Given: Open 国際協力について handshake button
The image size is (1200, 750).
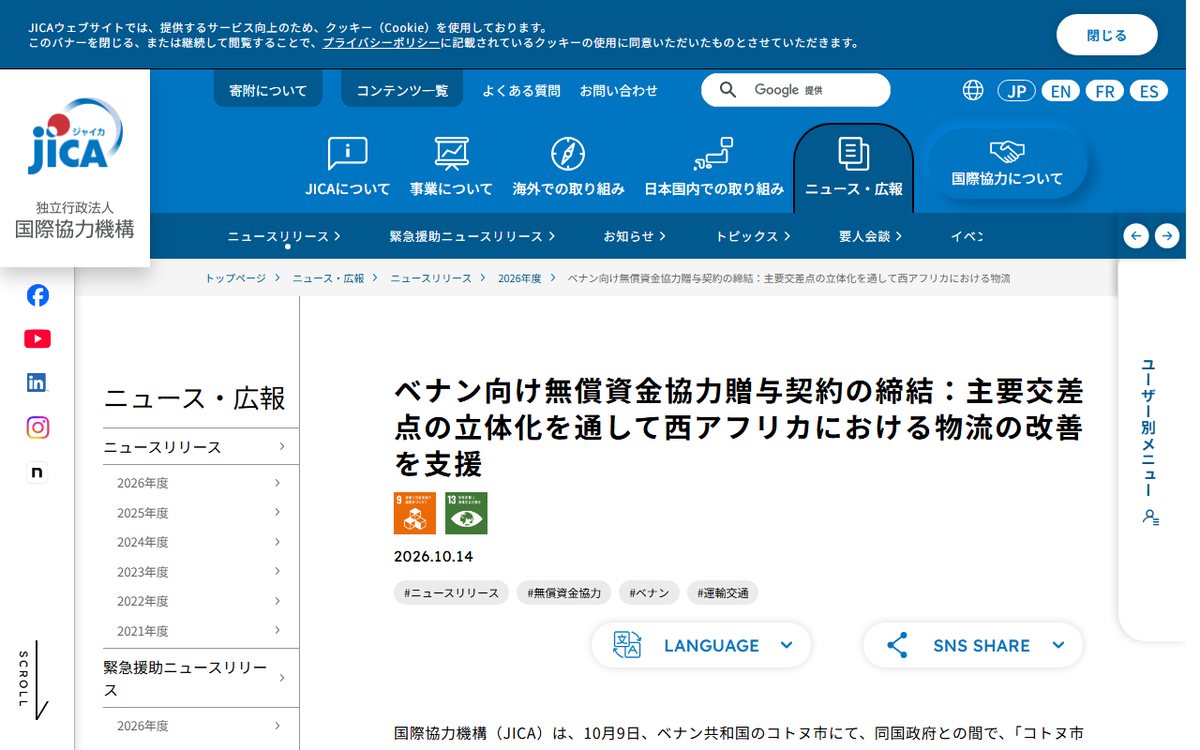Looking at the screenshot, I should click(x=1007, y=164).
